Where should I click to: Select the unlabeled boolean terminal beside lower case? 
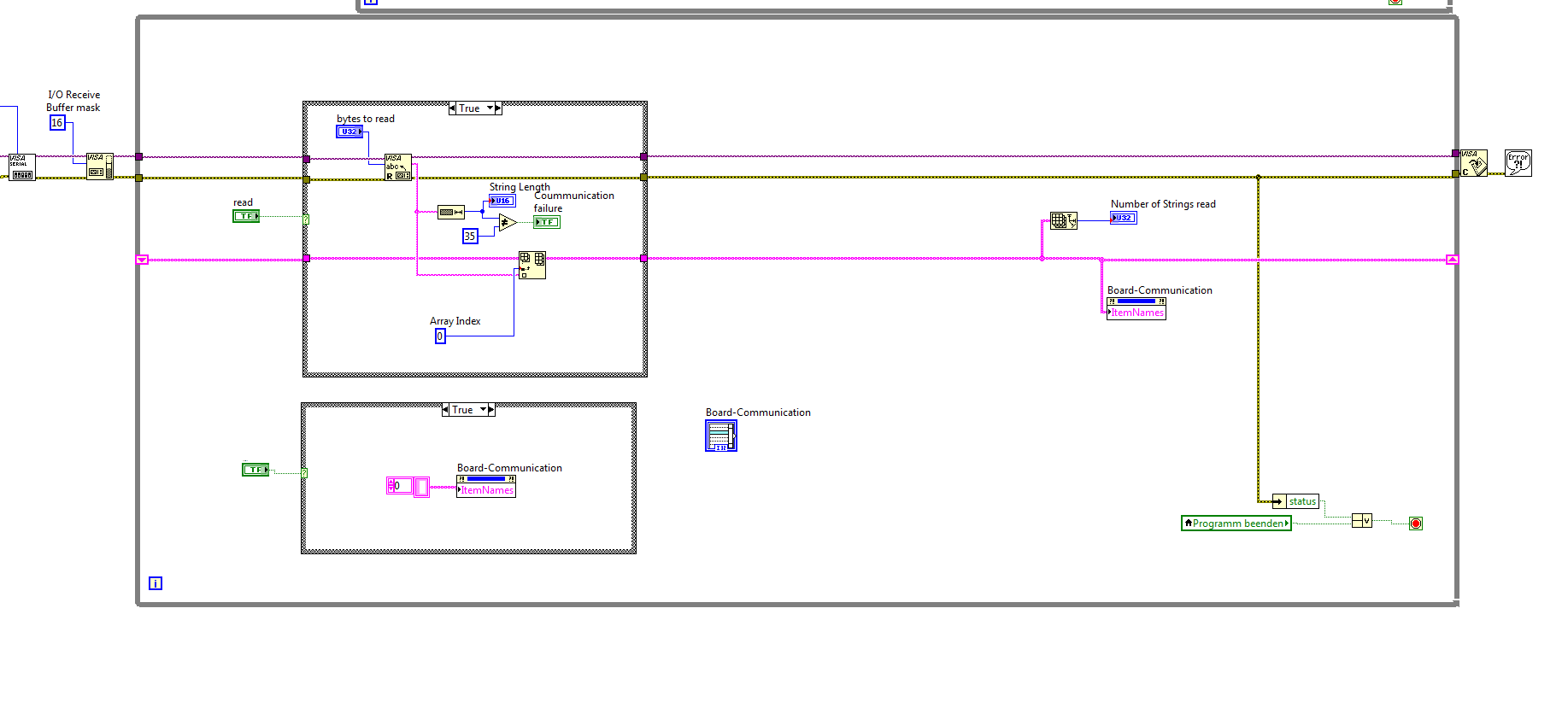[x=255, y=470]
